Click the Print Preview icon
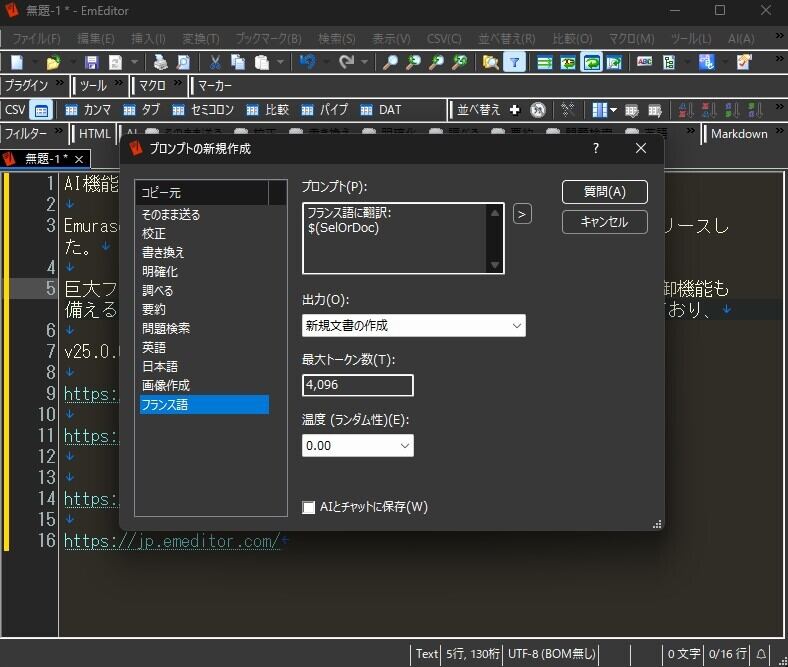 pos(183,62)
